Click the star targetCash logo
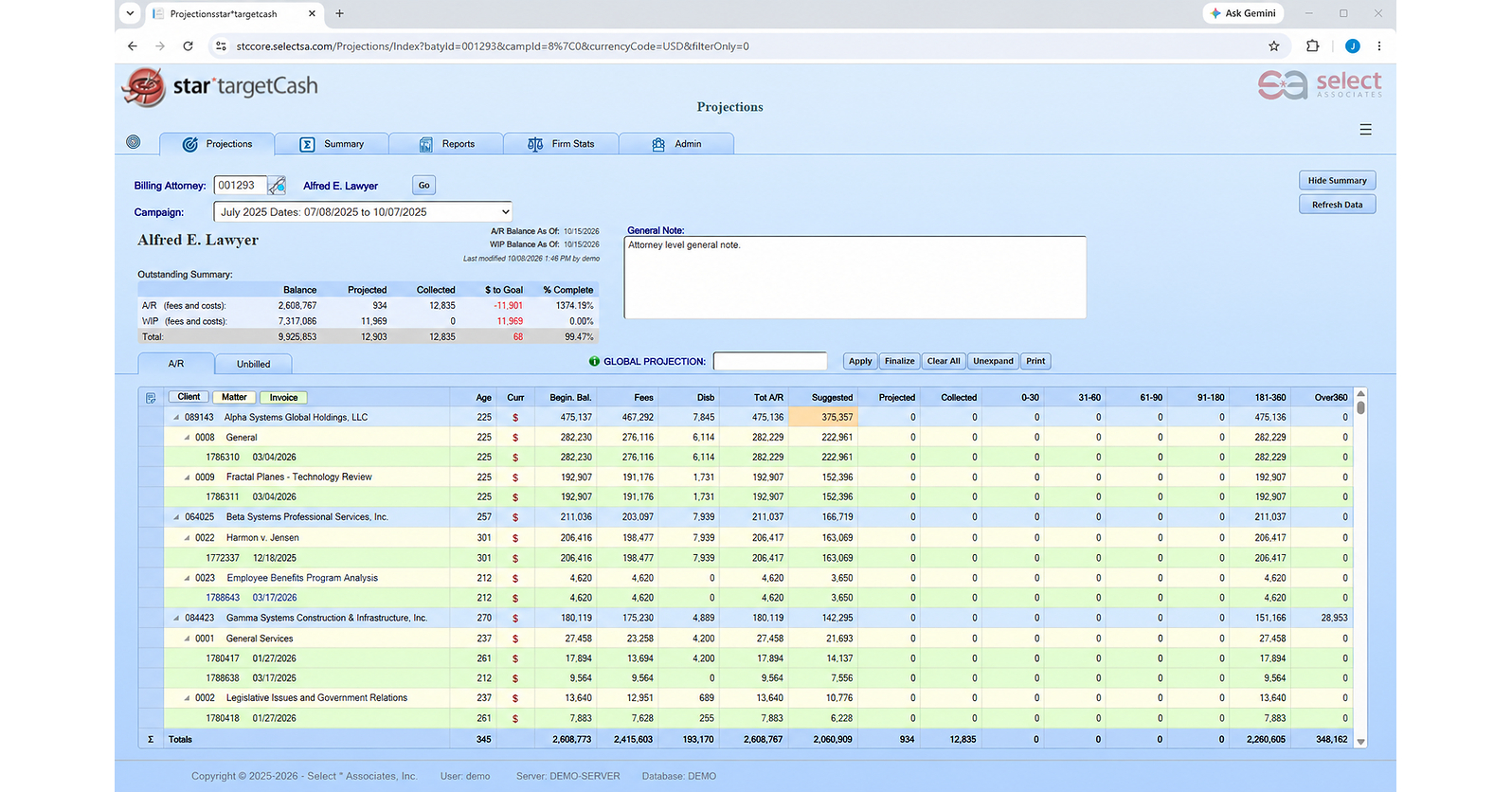Viewport: 1512px width, 792px height. 220,87
